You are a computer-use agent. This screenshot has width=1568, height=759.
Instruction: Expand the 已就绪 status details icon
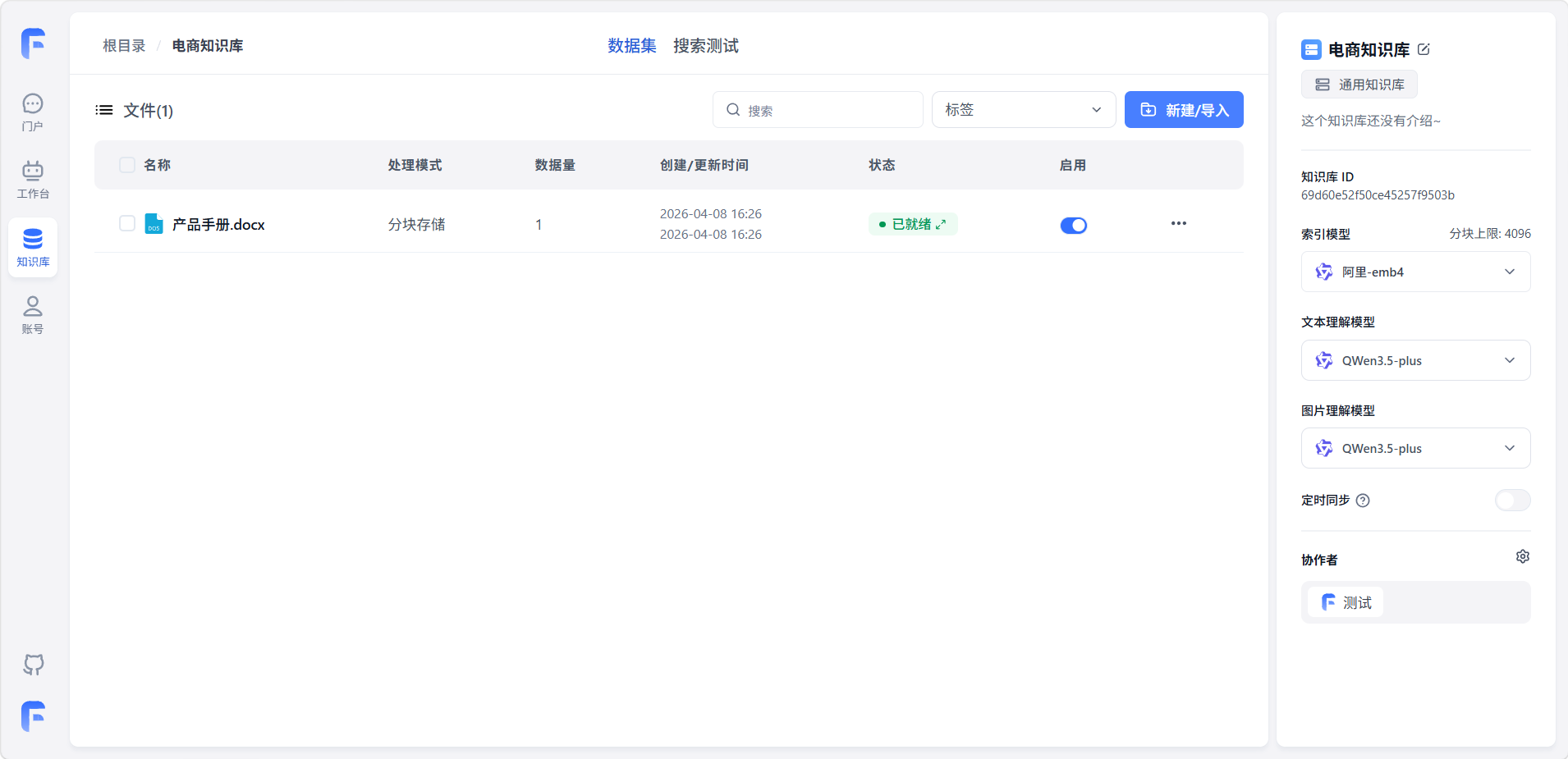941,224
